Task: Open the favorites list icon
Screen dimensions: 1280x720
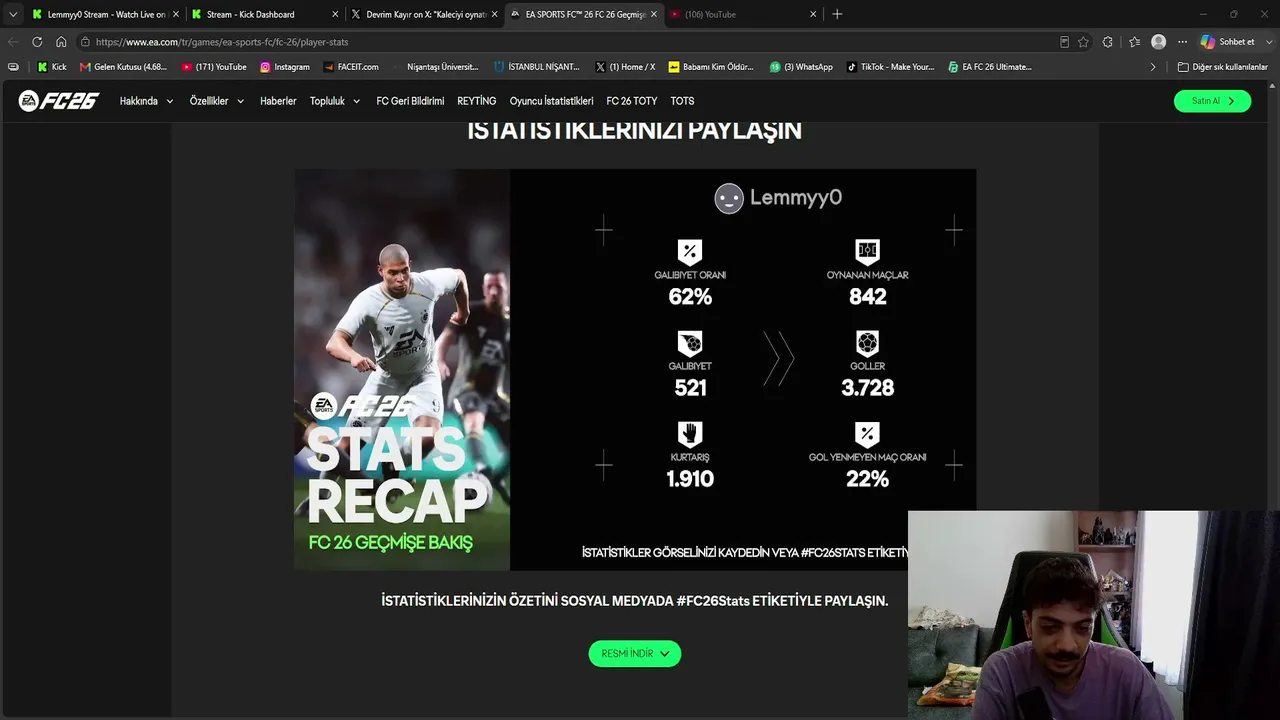Action: [1134, 42]
